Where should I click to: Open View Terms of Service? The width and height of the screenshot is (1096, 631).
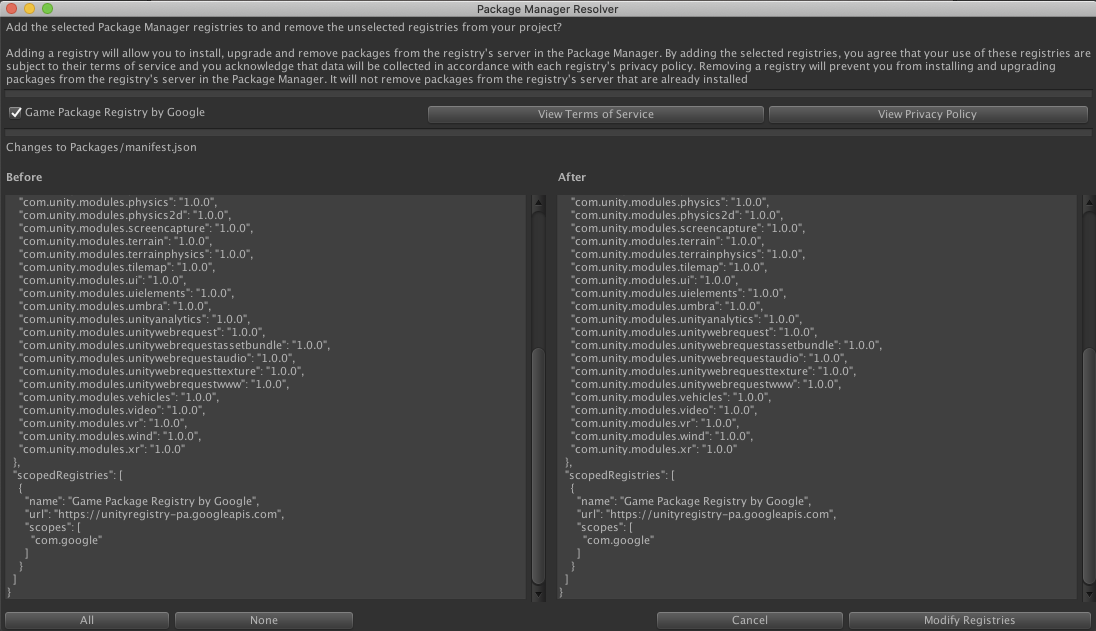[595, 114]
